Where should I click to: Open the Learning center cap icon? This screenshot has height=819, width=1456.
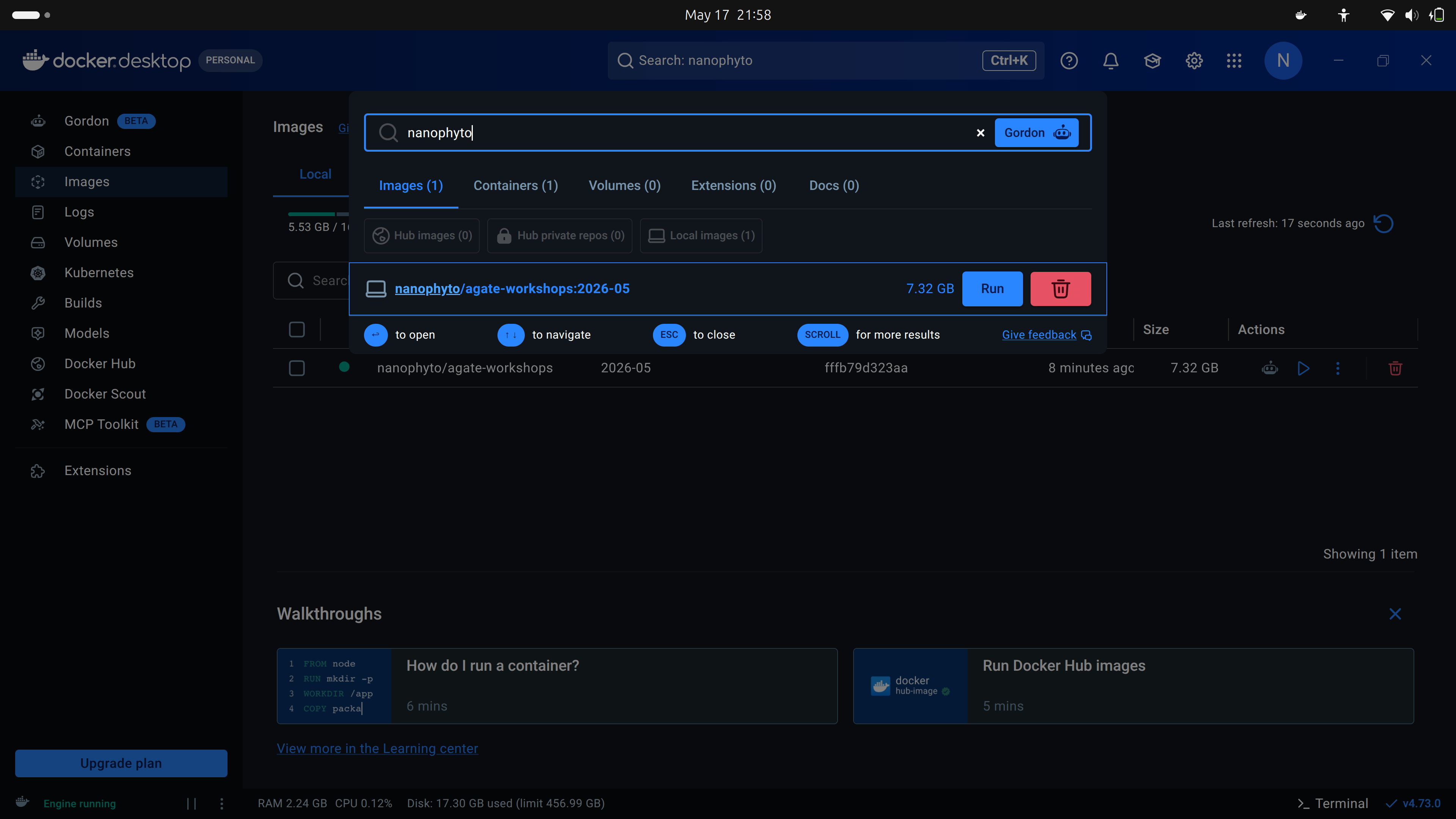1153,61
